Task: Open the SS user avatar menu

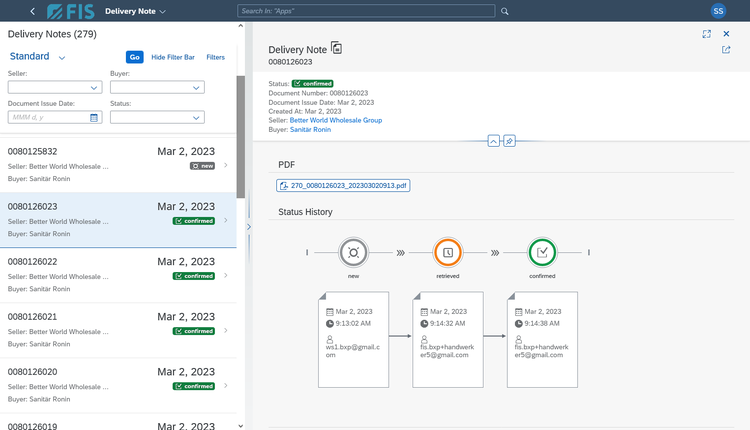Action: point(718,11)
